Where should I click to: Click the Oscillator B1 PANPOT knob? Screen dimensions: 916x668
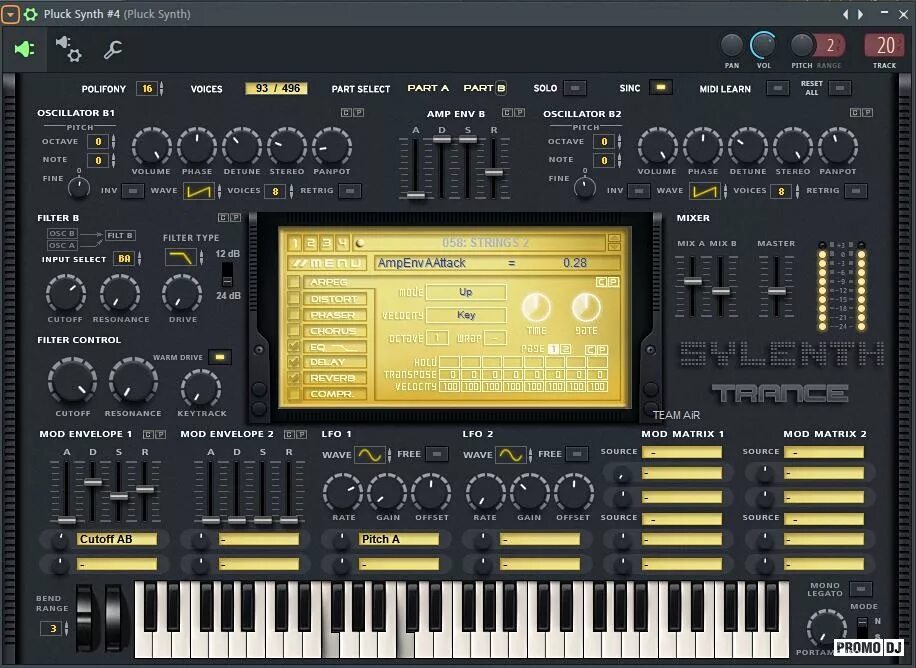(332, 146)
